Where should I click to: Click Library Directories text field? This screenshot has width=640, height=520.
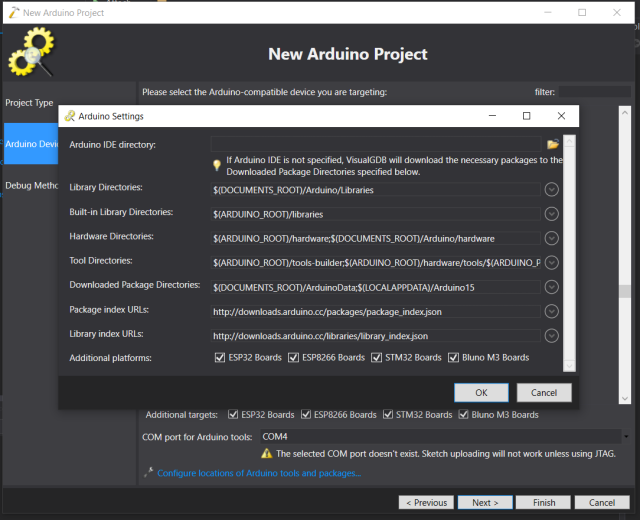coord(376,190)
